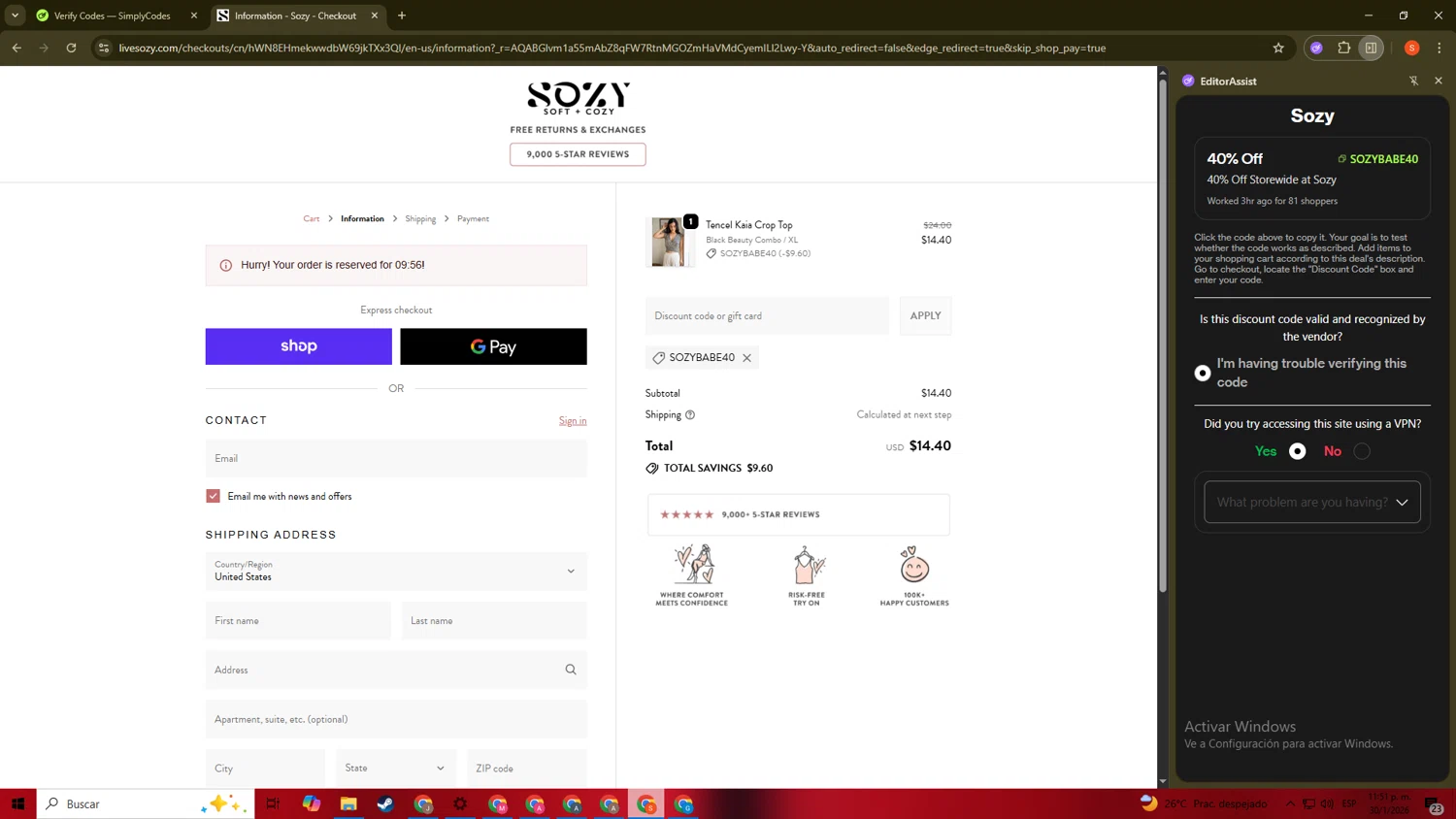1456x819 pixels.
Task: Open the notification center with 23 badge
Action: click(x=1434, y=804)
